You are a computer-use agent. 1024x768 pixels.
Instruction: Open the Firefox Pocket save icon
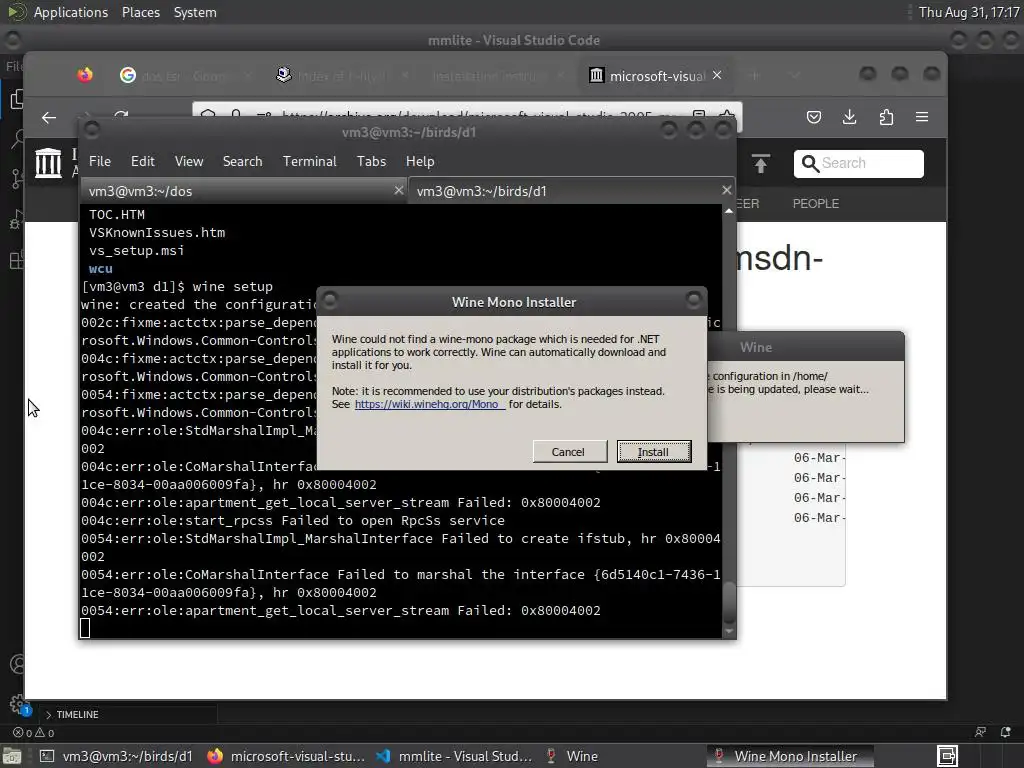coord(814,118)
